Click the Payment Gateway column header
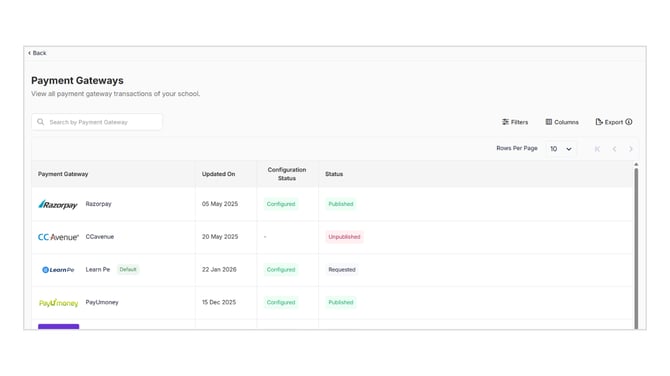 (63, 174)
